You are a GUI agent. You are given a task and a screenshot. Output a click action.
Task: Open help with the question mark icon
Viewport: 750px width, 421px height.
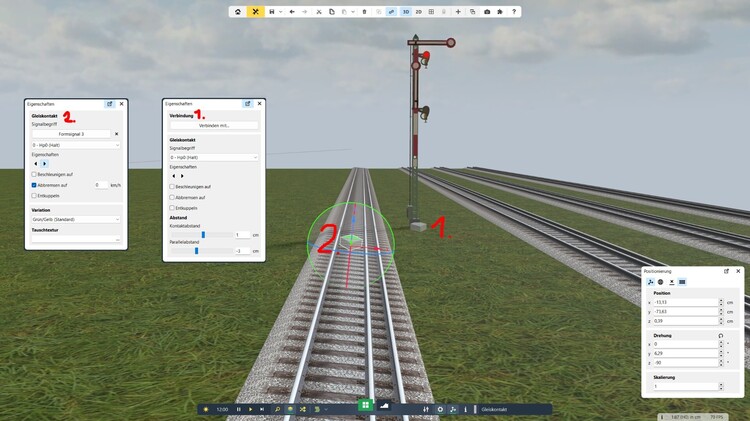(514, 12)
